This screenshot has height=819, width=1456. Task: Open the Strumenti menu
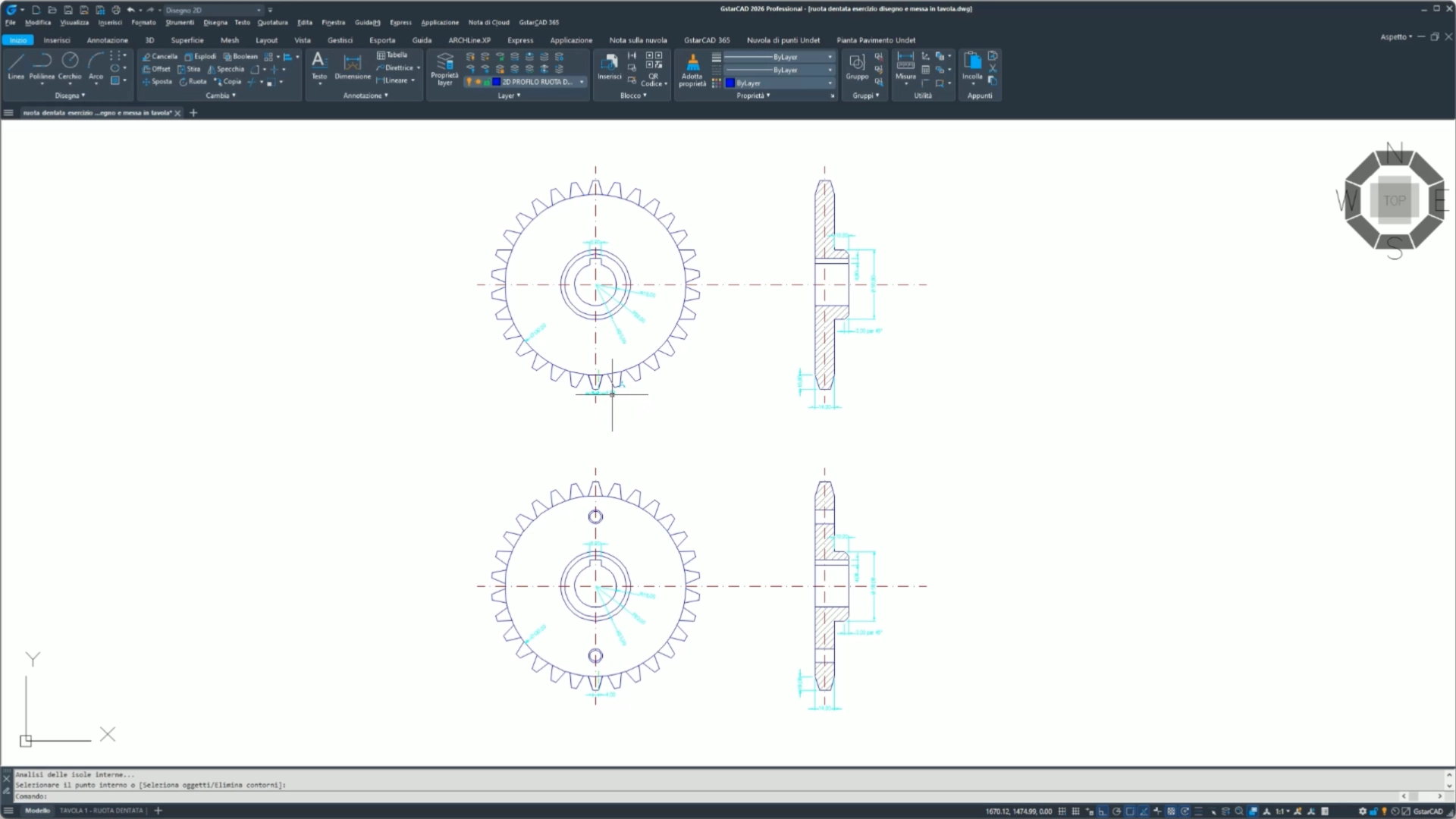point(180,22)
